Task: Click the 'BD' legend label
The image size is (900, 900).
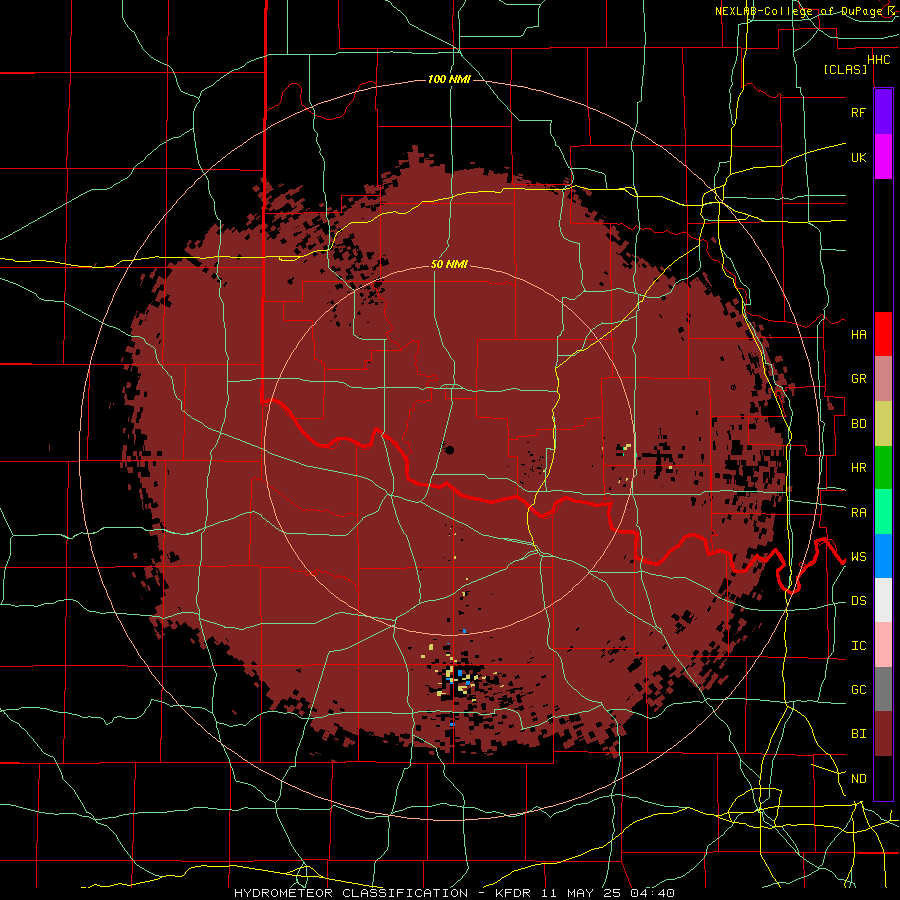Action: [x=858, y=424]
